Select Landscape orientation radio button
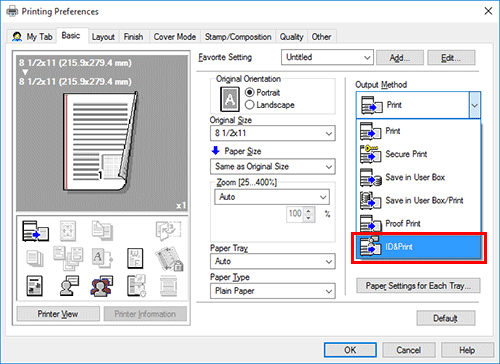The height and width of the screenshot is (364, 500). pyautogui.click(x=249, y=105)
